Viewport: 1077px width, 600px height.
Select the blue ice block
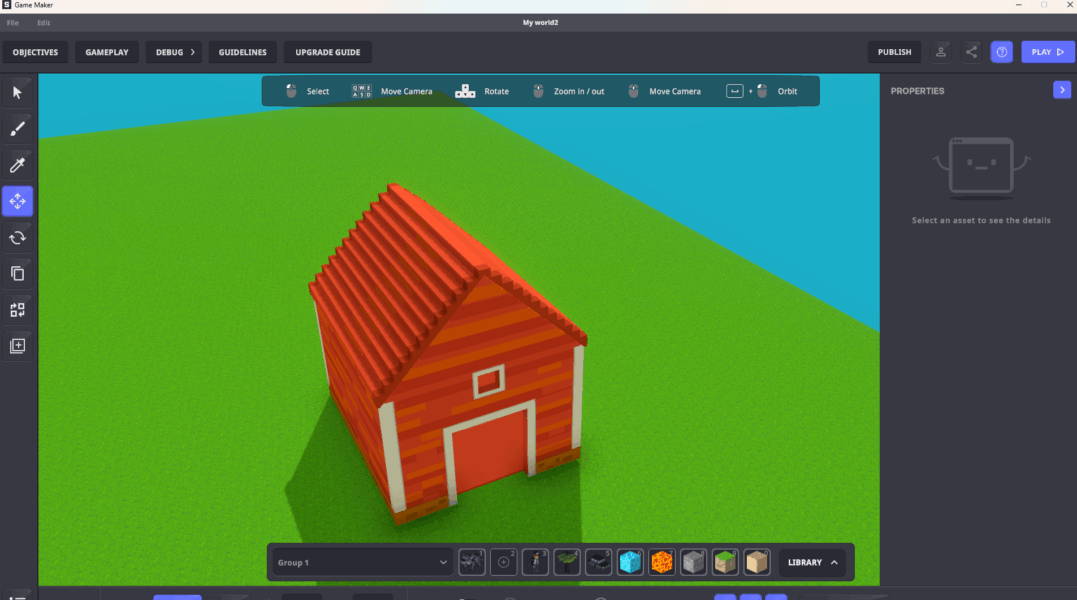[630, 562]
